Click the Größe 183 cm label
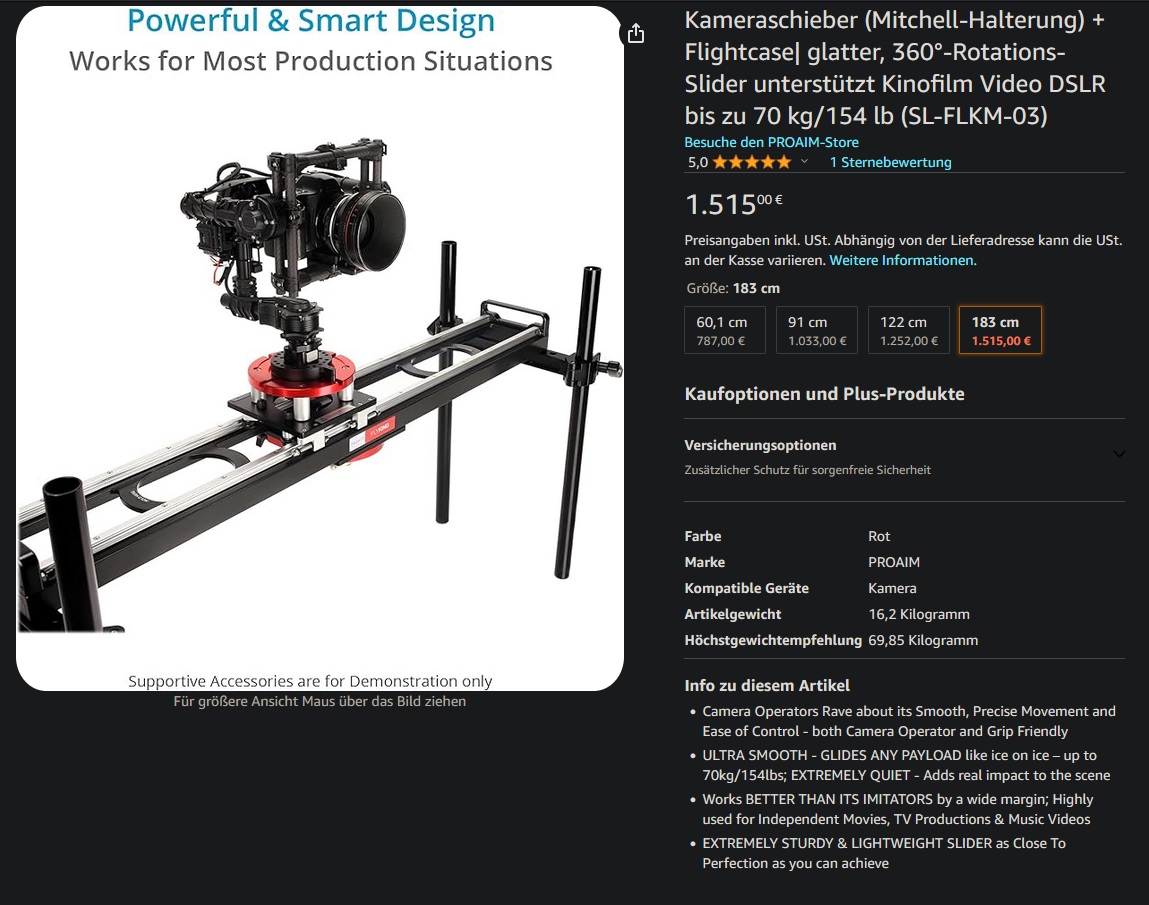The image size is (1149, 905). 733,288
